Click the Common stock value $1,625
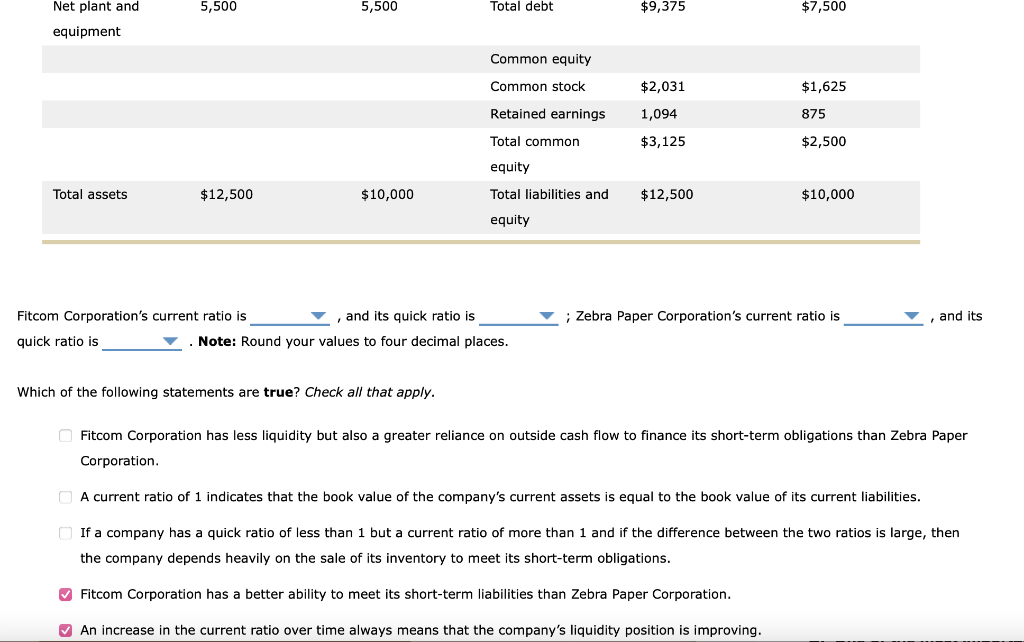This screenshot has height=642, width=1024. 824,87
